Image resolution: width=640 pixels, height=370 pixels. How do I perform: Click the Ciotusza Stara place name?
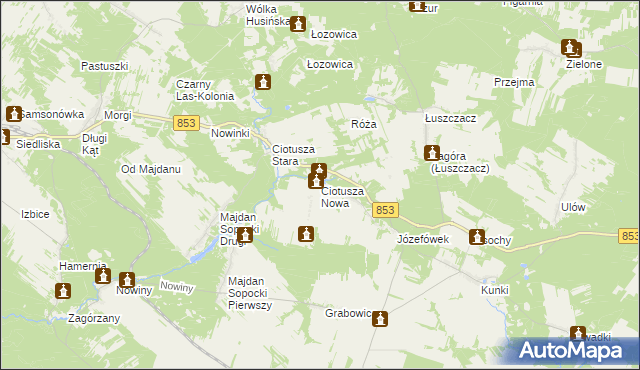(293, 155)
